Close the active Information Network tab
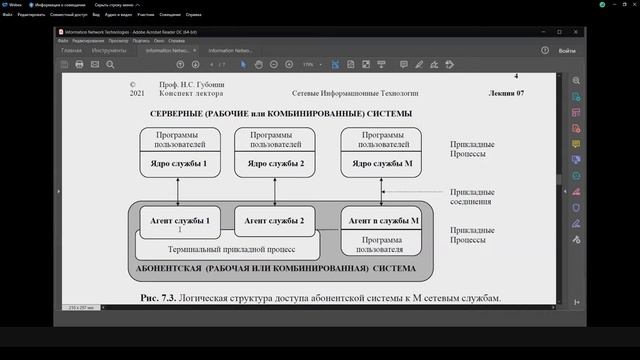Image resolution: width=640 pixels, height=360 pixels. (x=195, y=51)
